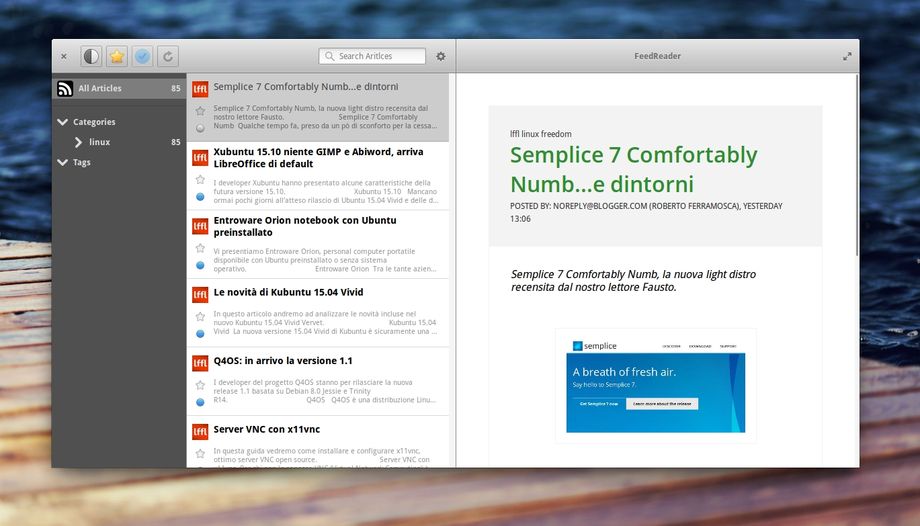This screenshot has height=526, width=920.
Task: Click the All Articles count 85
Action: point(176,88)
